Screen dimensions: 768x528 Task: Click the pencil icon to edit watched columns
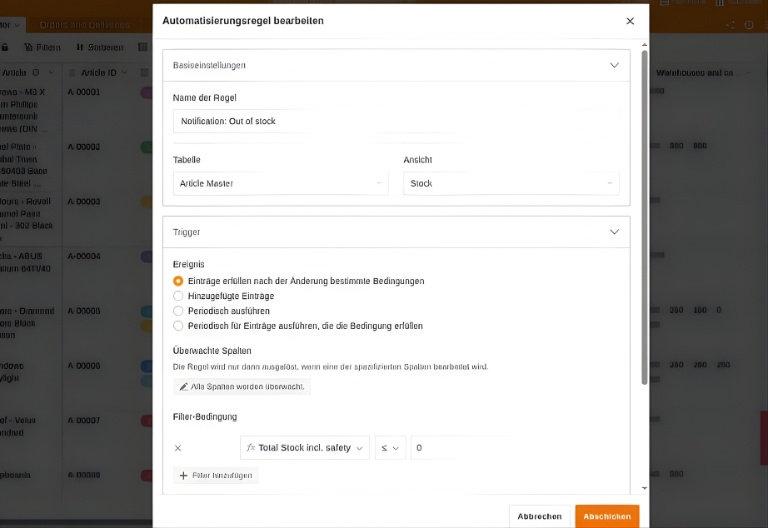184,386
